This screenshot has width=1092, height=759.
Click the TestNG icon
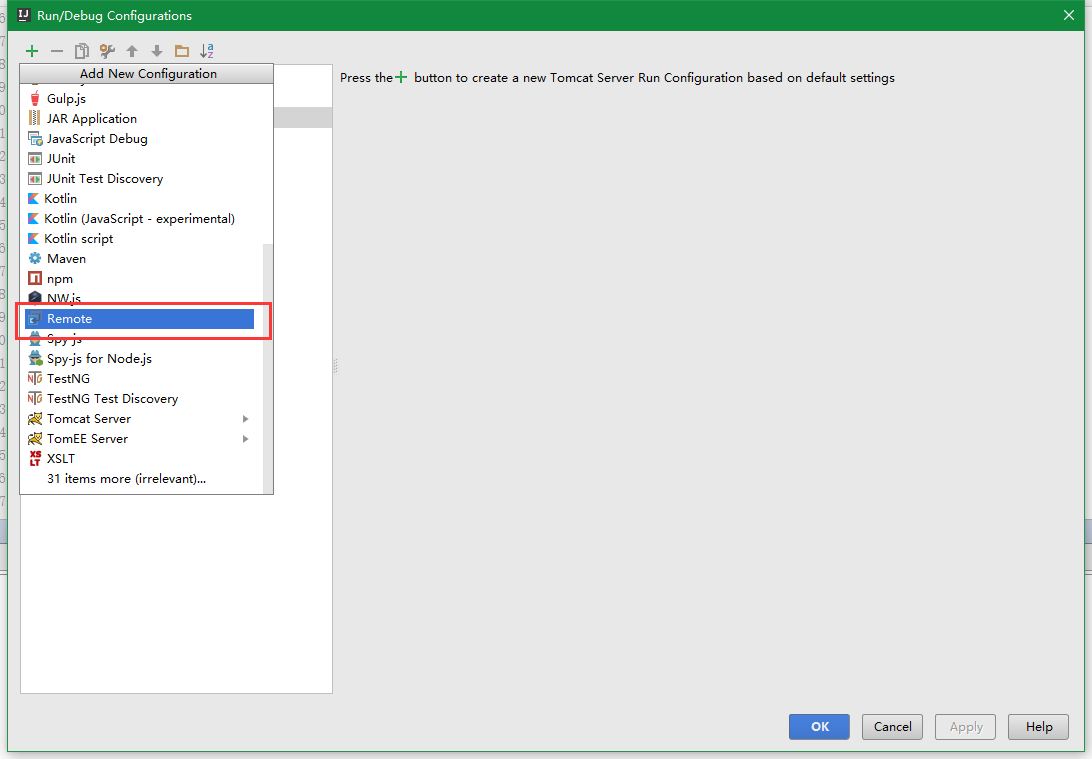click(x=35, y=379)
